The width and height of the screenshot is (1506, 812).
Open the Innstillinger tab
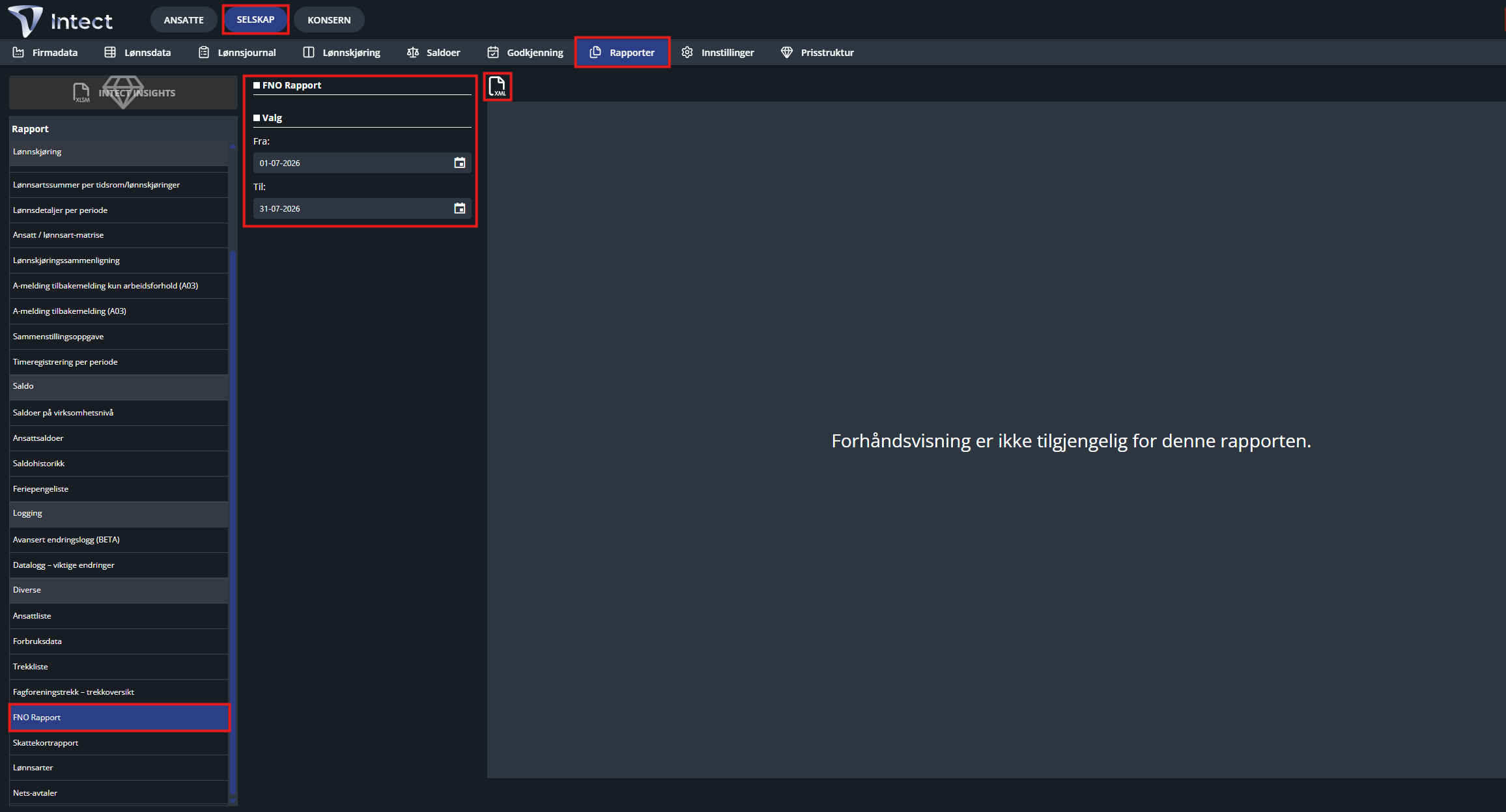[717, 52]
